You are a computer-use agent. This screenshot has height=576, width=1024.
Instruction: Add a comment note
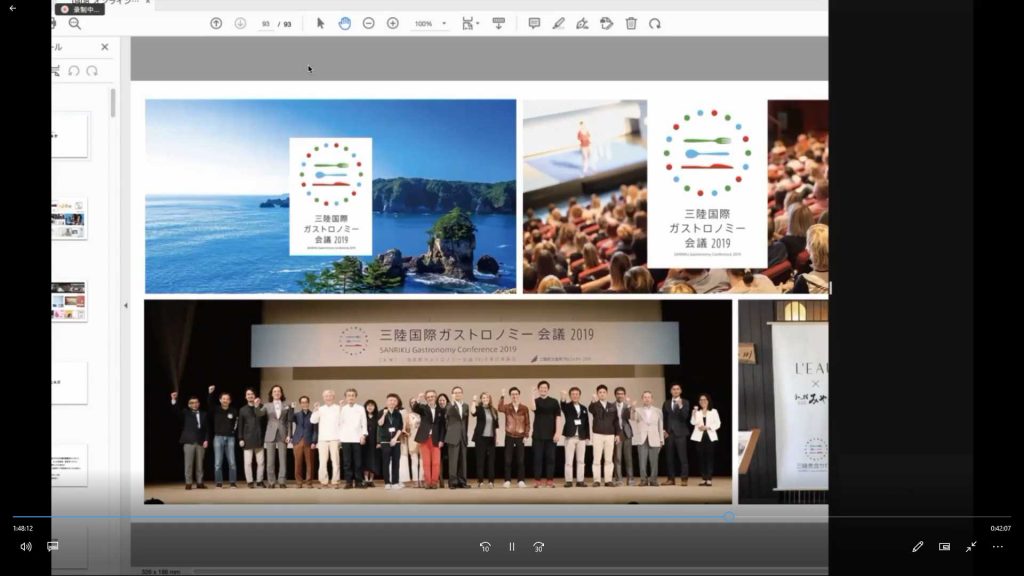[x=534, y=23]
